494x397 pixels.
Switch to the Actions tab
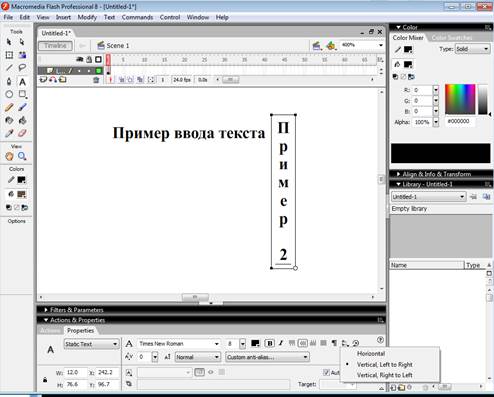[50, 331]
